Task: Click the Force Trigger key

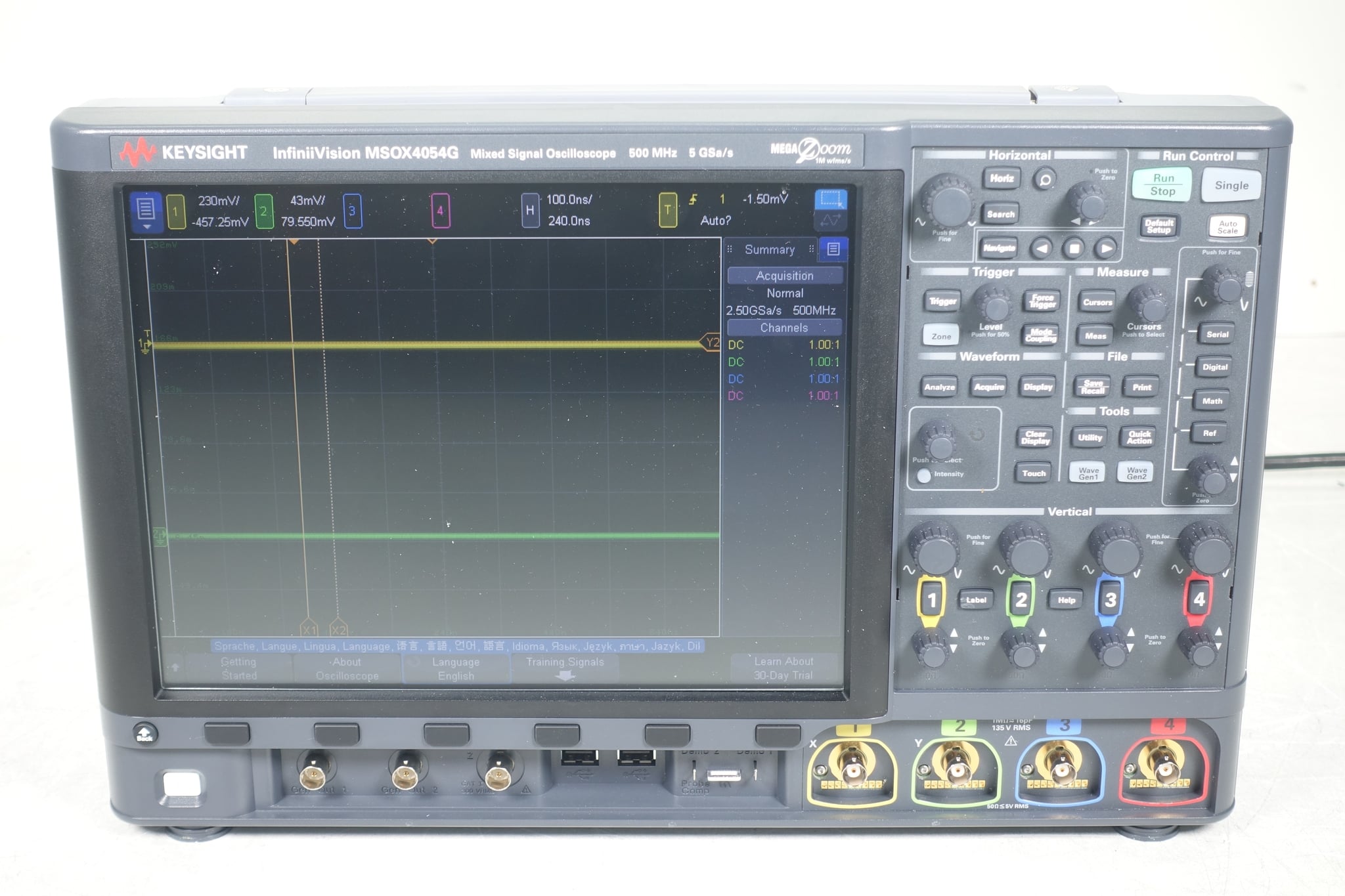Action: tap(1042, 301)
